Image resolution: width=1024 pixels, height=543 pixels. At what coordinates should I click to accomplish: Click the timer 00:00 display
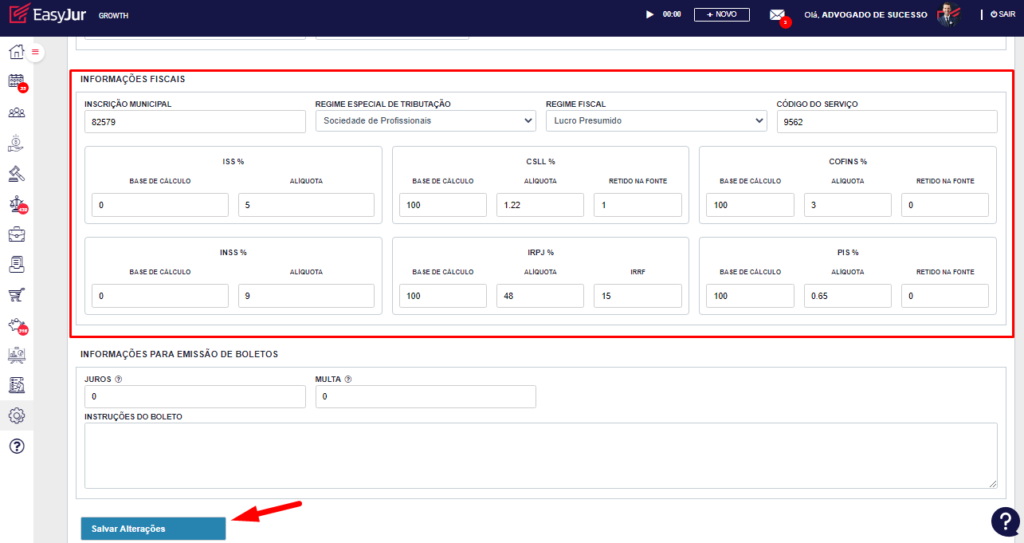click(x=672, y=14)
